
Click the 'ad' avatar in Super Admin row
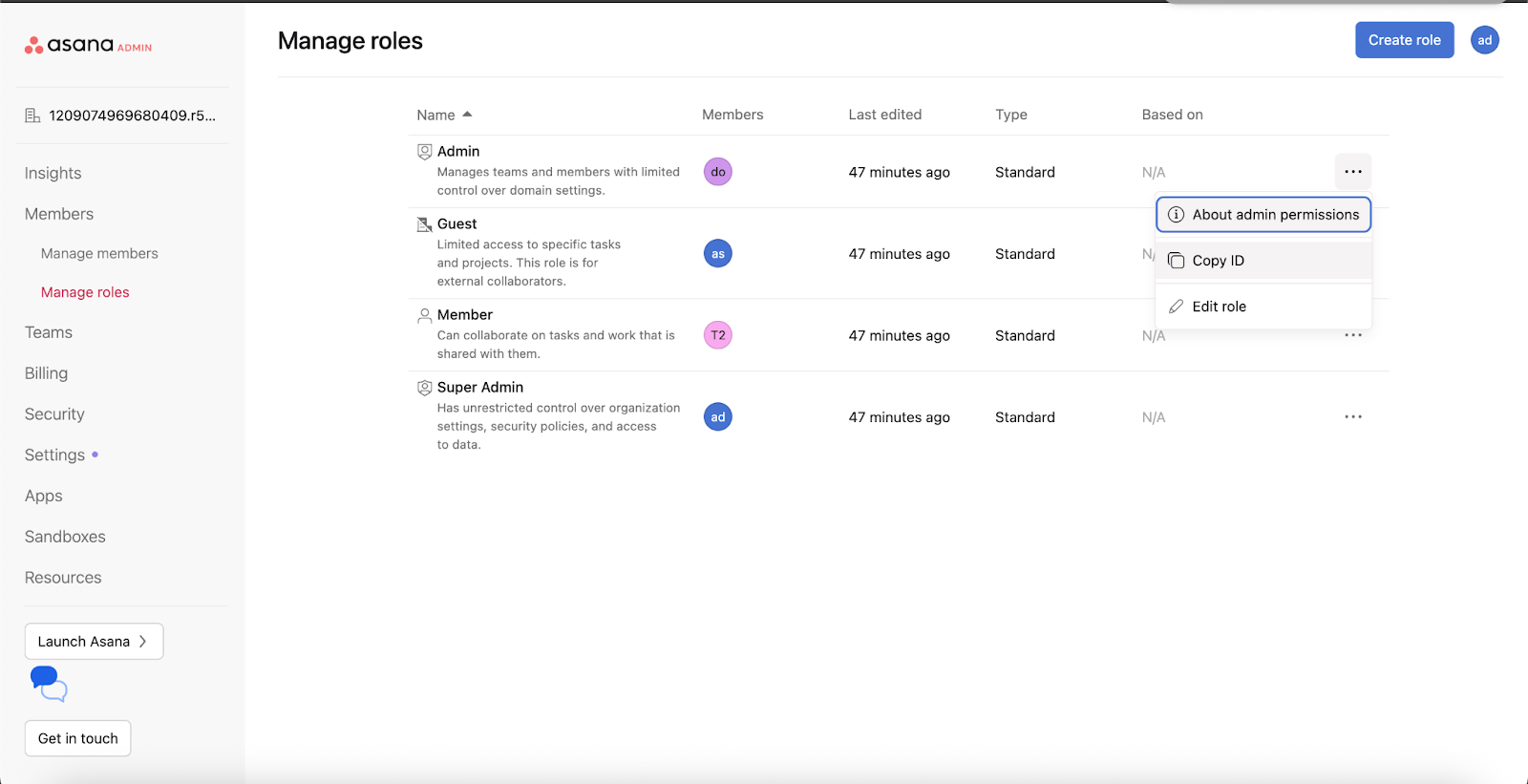(x=717, y=417)
